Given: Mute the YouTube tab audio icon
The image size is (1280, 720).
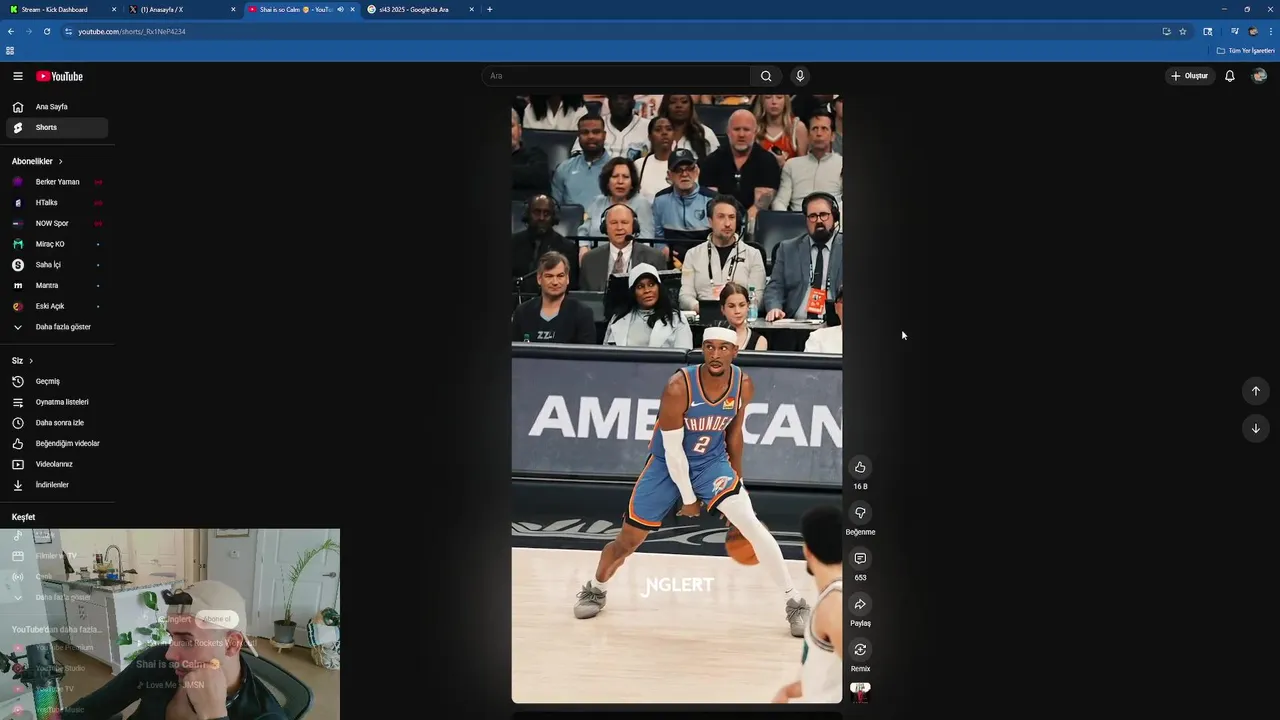Looking at the screenshot, I should click(x=340, y=9).
